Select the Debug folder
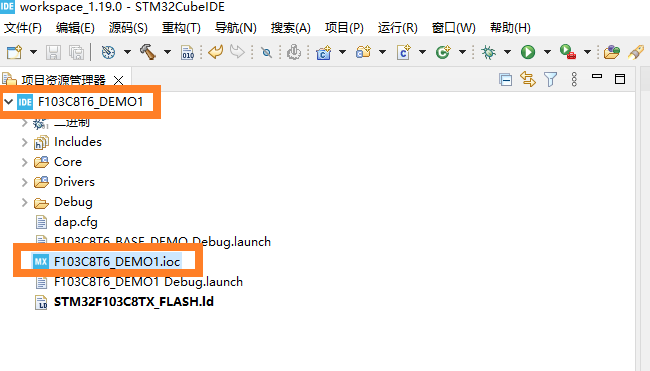Viewport: 650px width, 371px height. tap(73, 202)
